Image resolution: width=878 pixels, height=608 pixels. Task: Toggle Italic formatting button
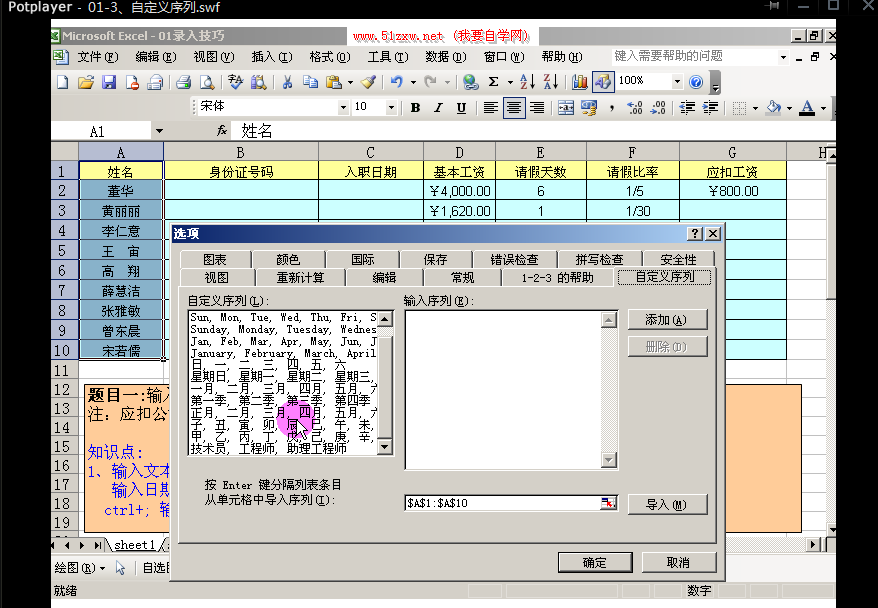click(438, 107)
